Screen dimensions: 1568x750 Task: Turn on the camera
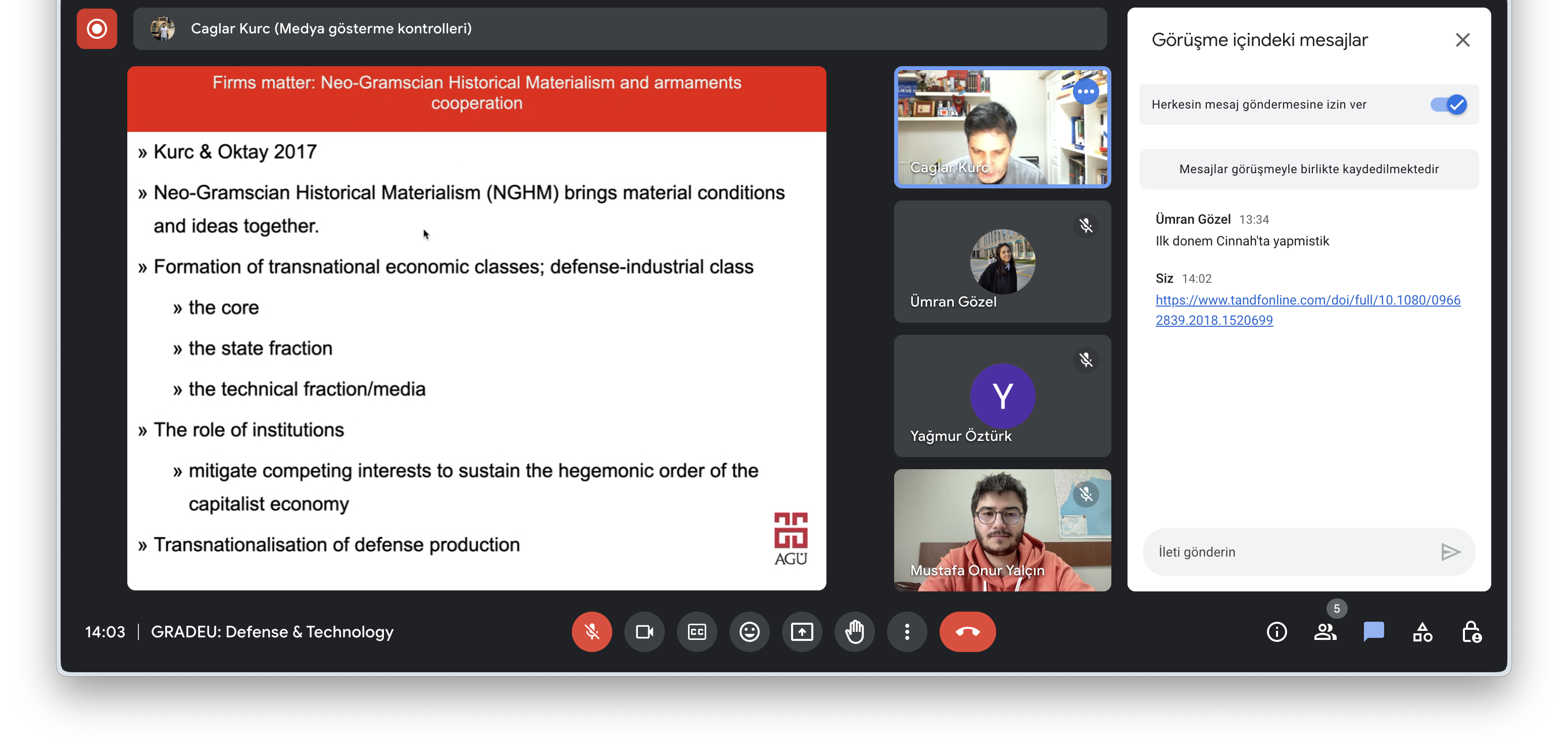click(644, 632)
